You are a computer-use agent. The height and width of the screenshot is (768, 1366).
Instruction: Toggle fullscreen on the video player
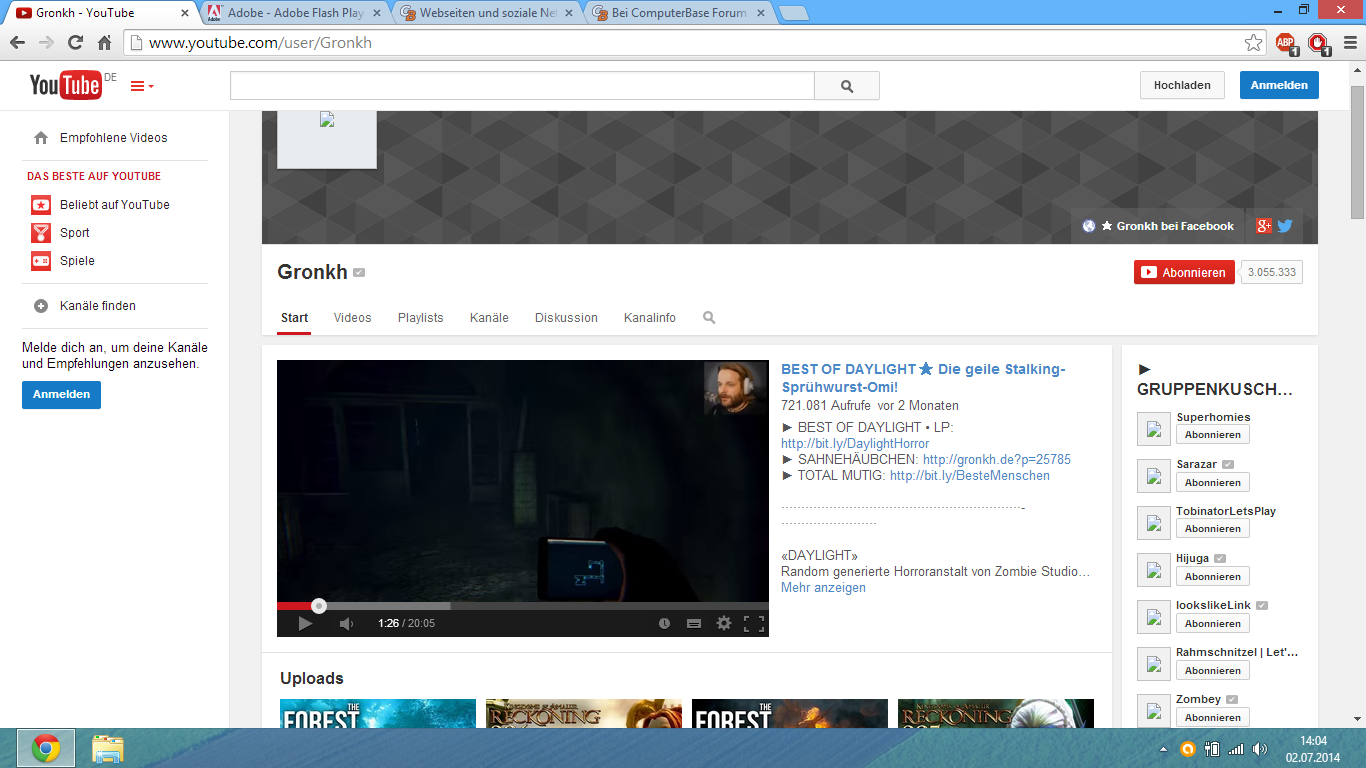tap(754, 624)
